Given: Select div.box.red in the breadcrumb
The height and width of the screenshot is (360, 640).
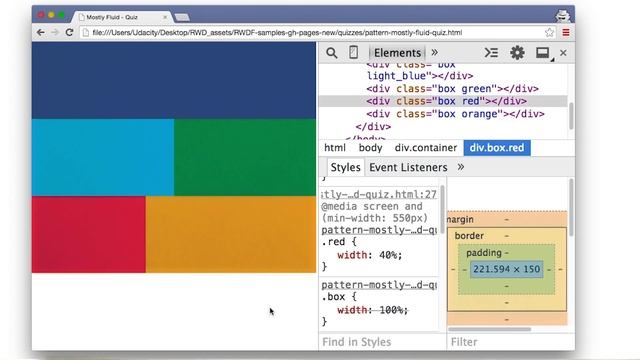Looking at the screenshot, I should pos(497,148).
